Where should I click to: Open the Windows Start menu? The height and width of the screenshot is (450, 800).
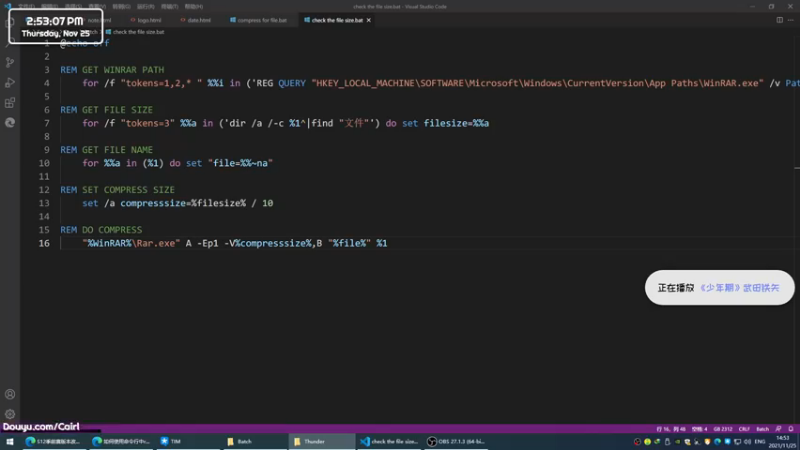click(x=10, y=441)
